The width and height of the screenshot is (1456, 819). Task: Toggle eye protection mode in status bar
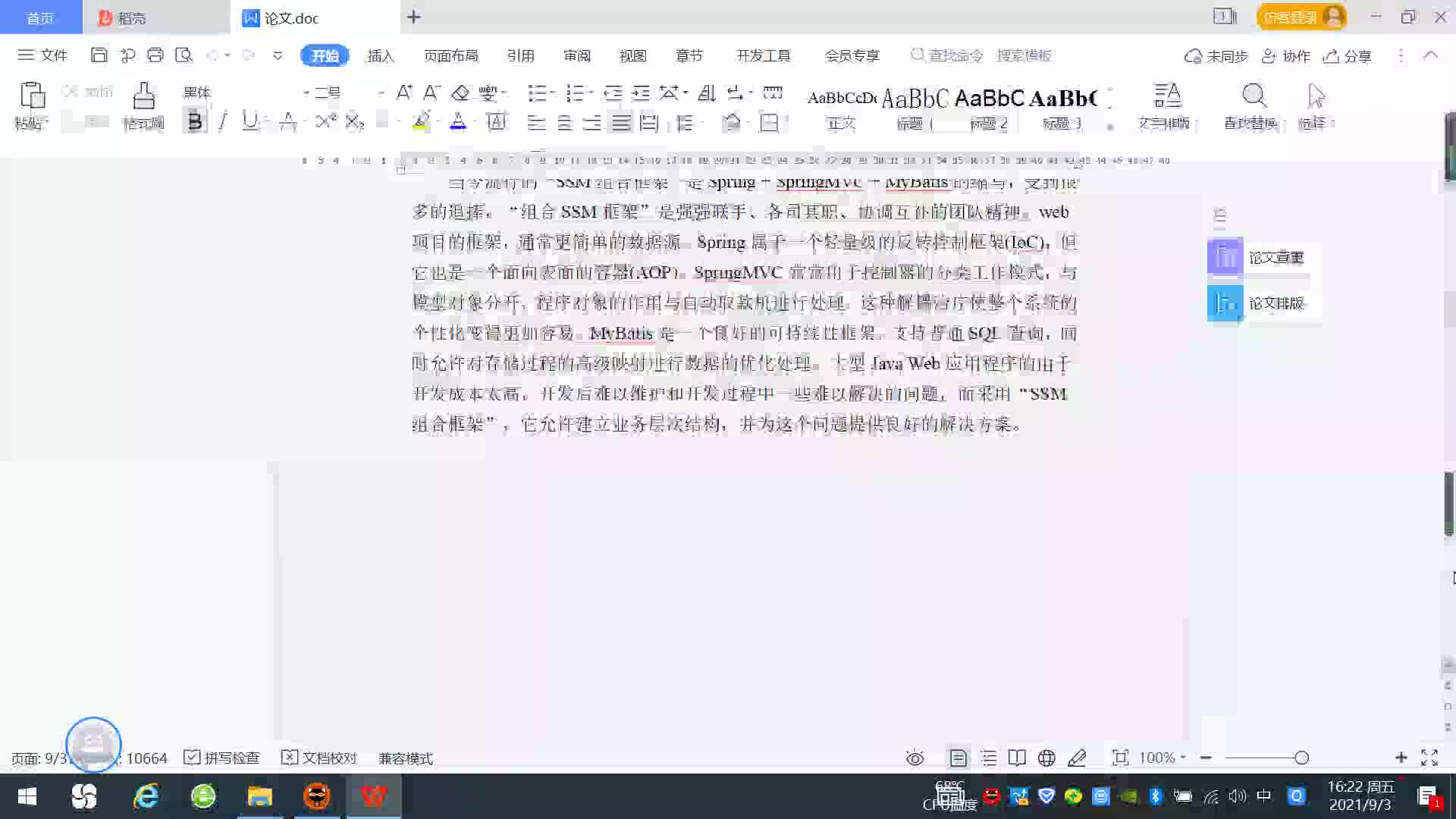click(915, 758)
